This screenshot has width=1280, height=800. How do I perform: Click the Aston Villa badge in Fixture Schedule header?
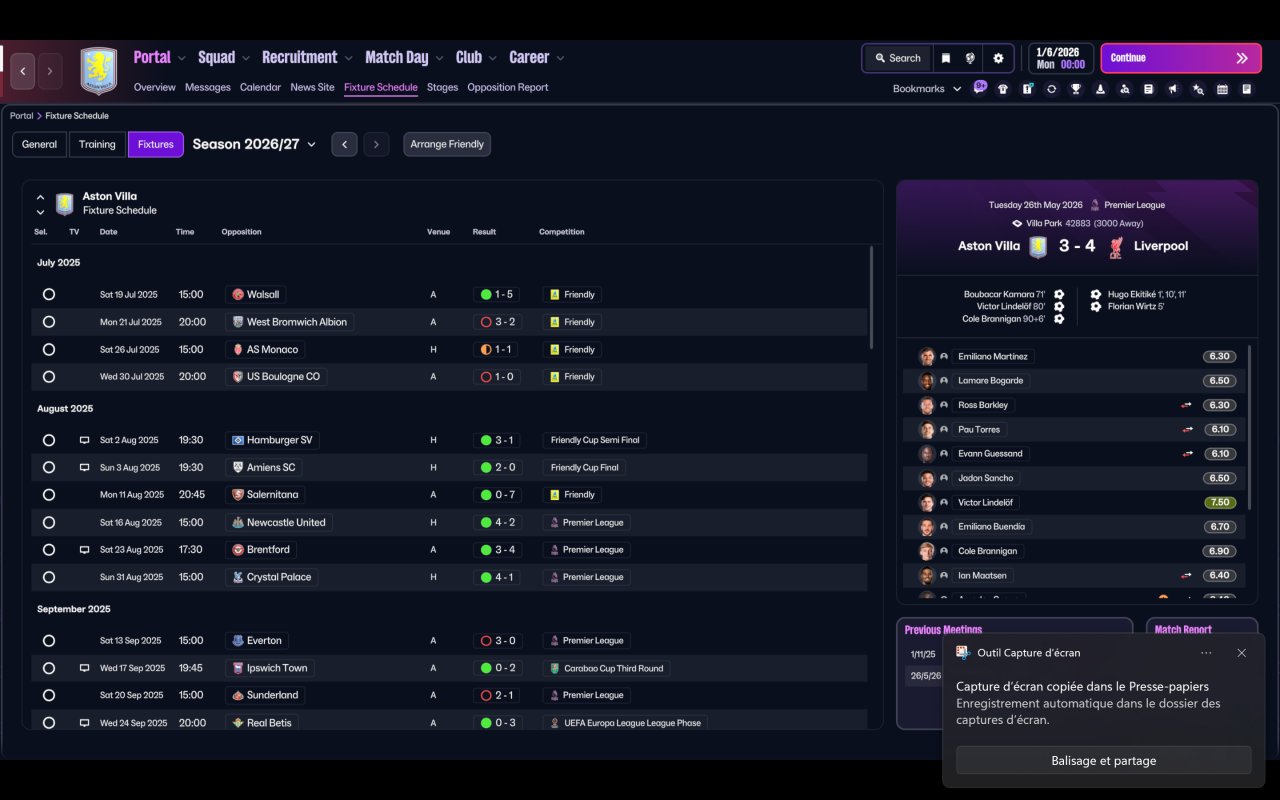click(65, 204)
